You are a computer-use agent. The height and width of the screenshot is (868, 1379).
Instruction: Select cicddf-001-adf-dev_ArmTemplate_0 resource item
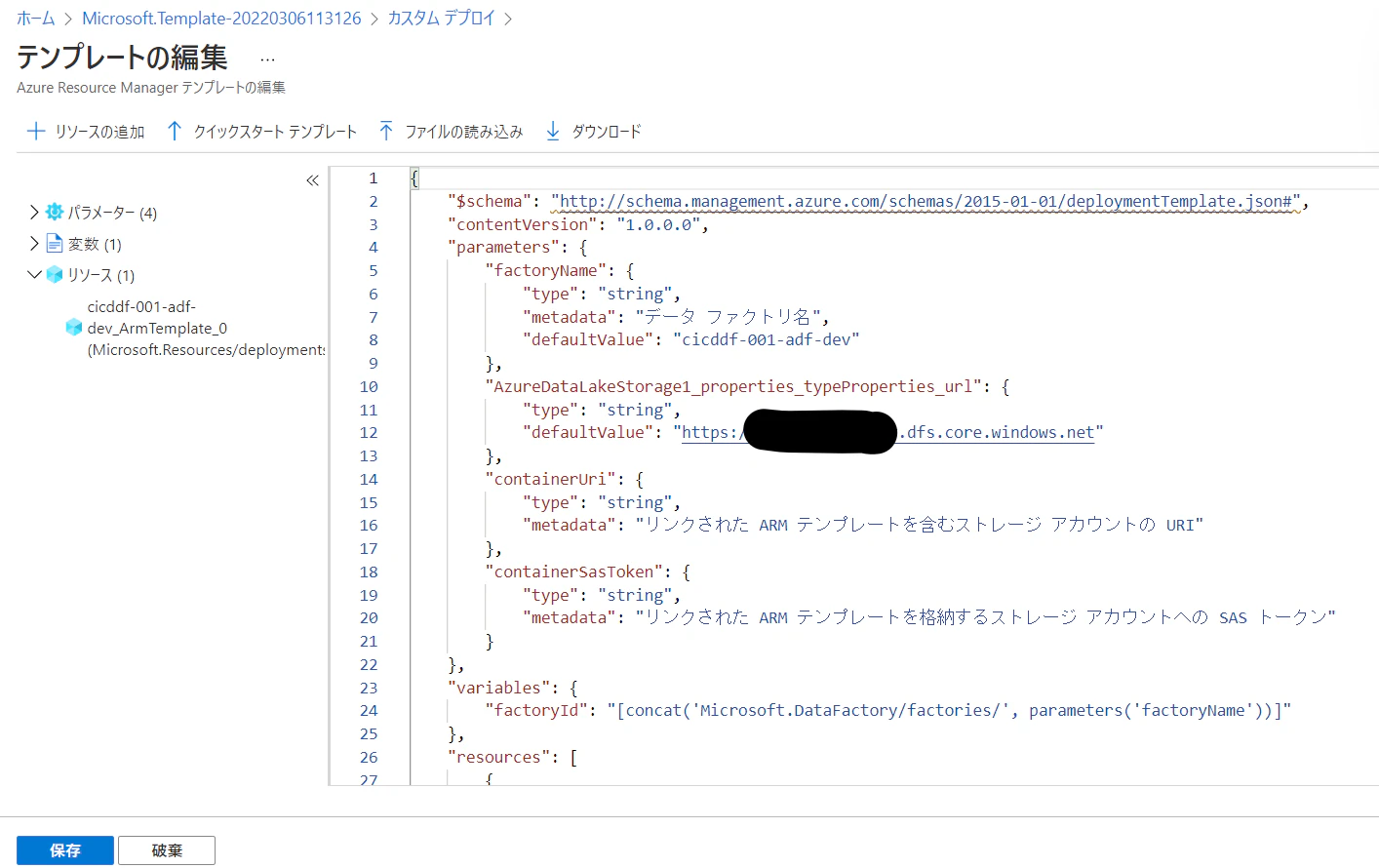(x=205, y=328)
